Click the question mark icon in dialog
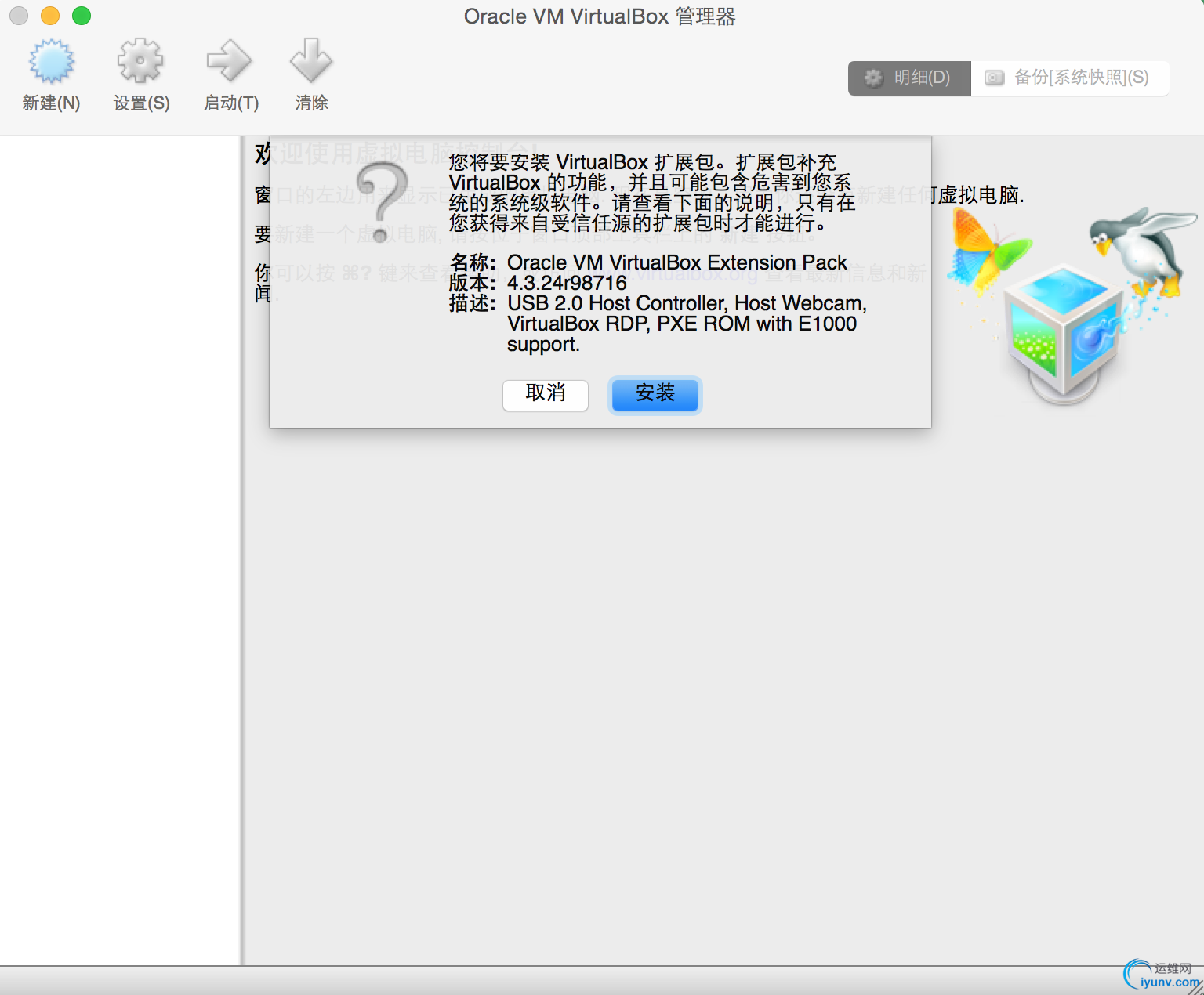The height and width of the screenshot is (995, 1204). click(x=383, y=202)
